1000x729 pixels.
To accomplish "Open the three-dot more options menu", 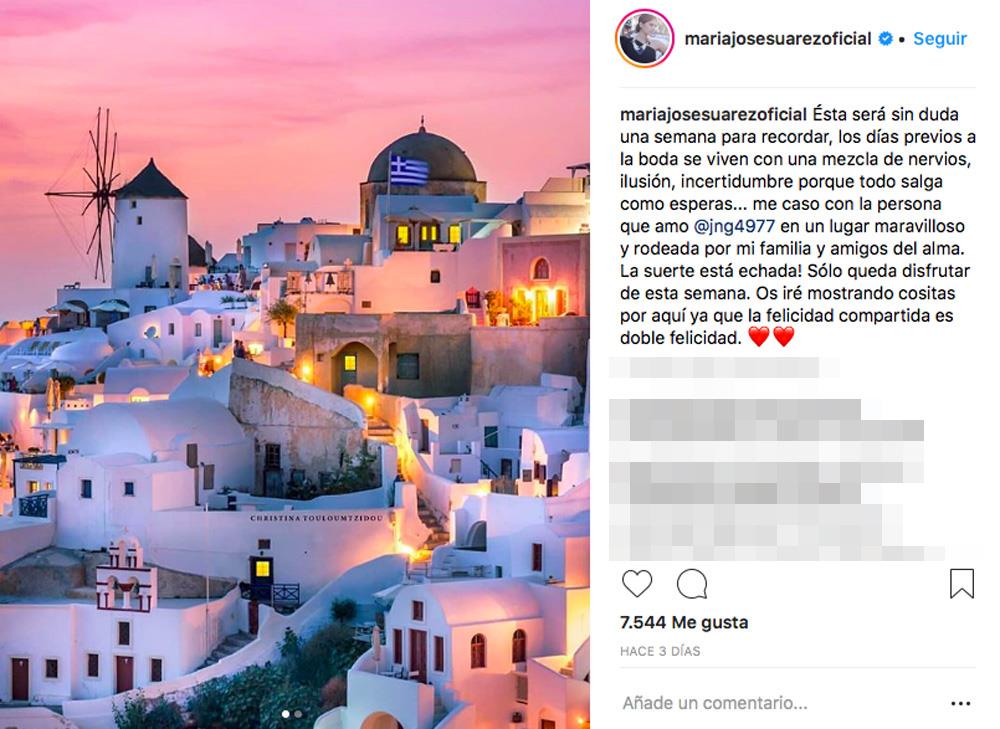I will point(960,703).
